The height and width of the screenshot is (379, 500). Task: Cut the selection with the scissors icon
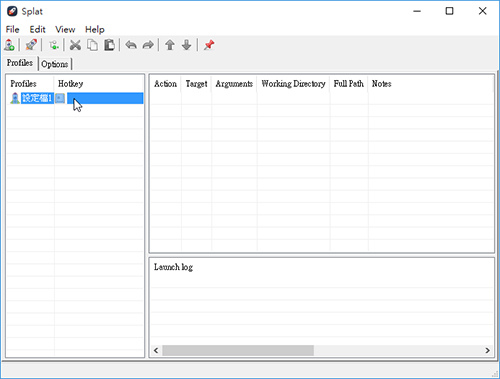pyautogui.click(x=75, y=45)
